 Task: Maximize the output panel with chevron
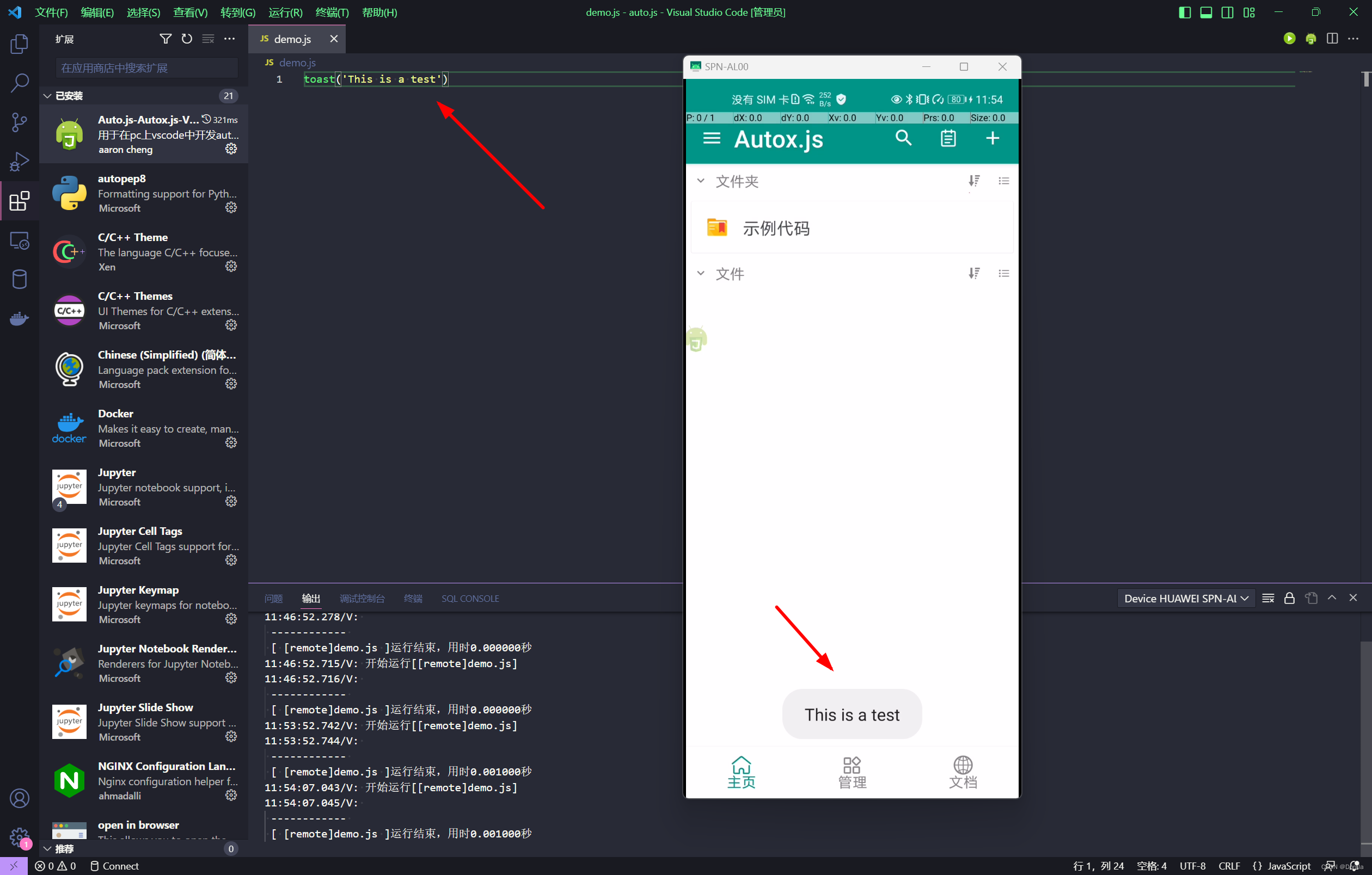(x=1332, y=598)
